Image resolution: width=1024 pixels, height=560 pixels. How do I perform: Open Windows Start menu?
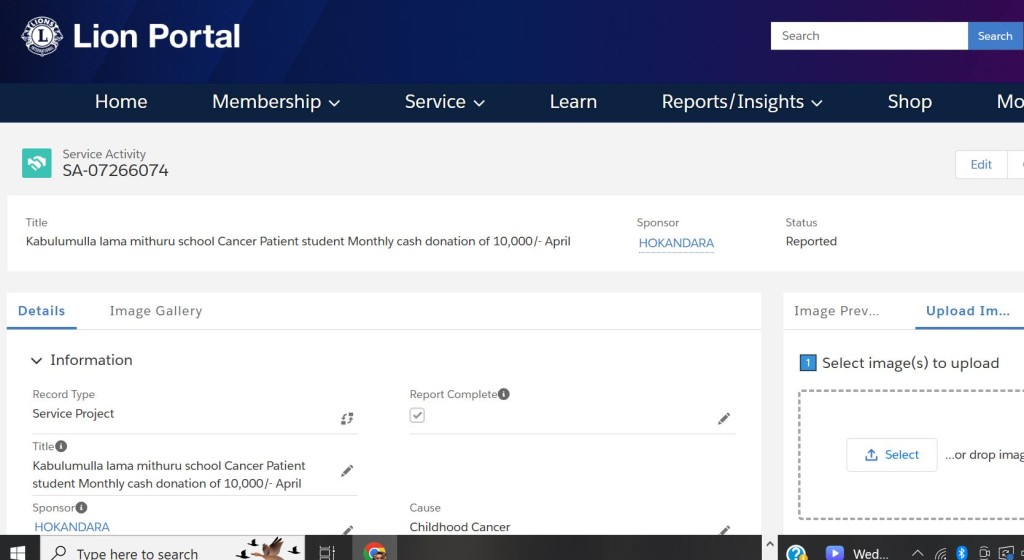tap(18, 552)
